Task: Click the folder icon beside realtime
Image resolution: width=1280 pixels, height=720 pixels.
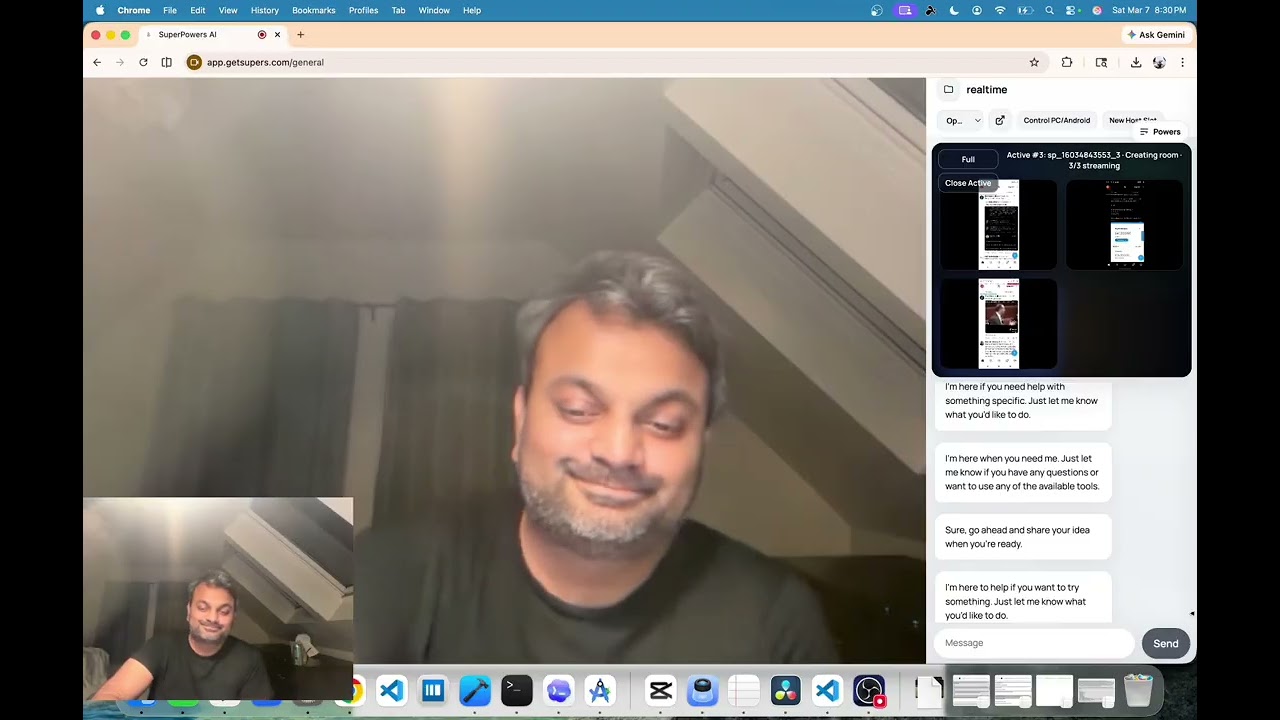Action: [948, 89]
